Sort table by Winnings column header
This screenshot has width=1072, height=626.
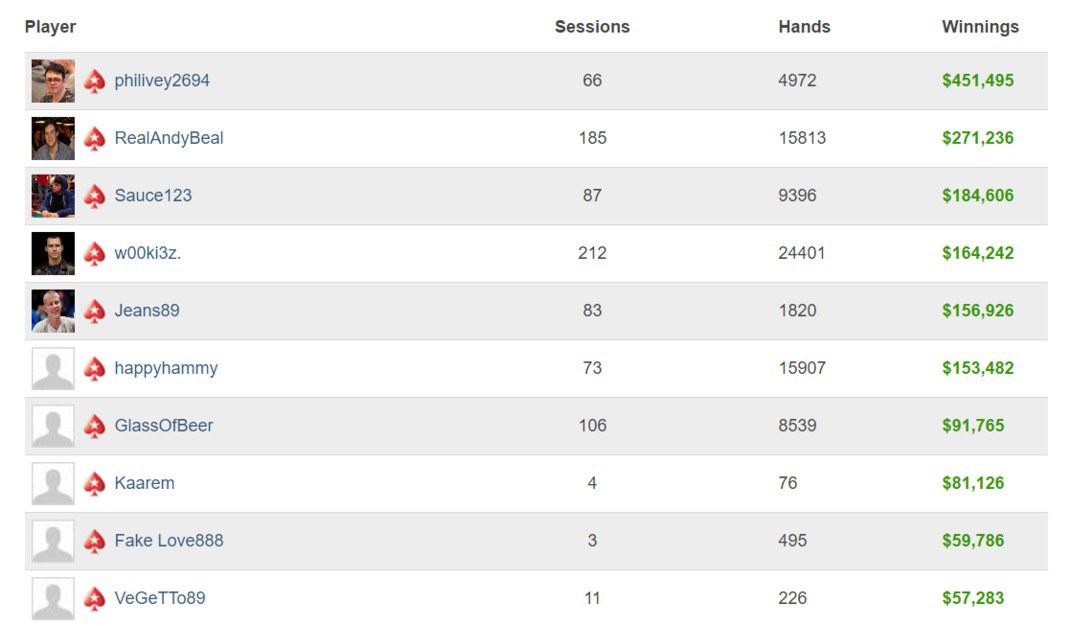[x=980, y=27]
